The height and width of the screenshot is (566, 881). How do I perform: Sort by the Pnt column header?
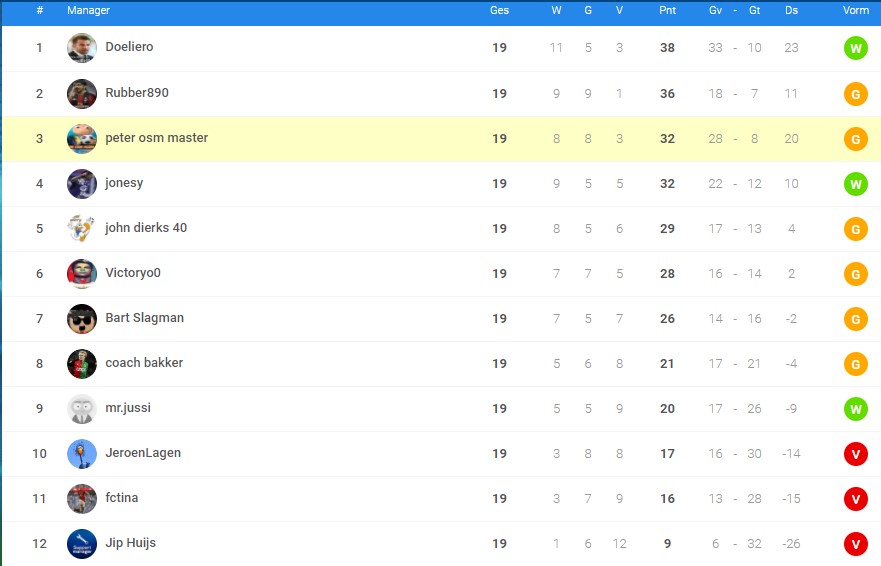[667, 10]
